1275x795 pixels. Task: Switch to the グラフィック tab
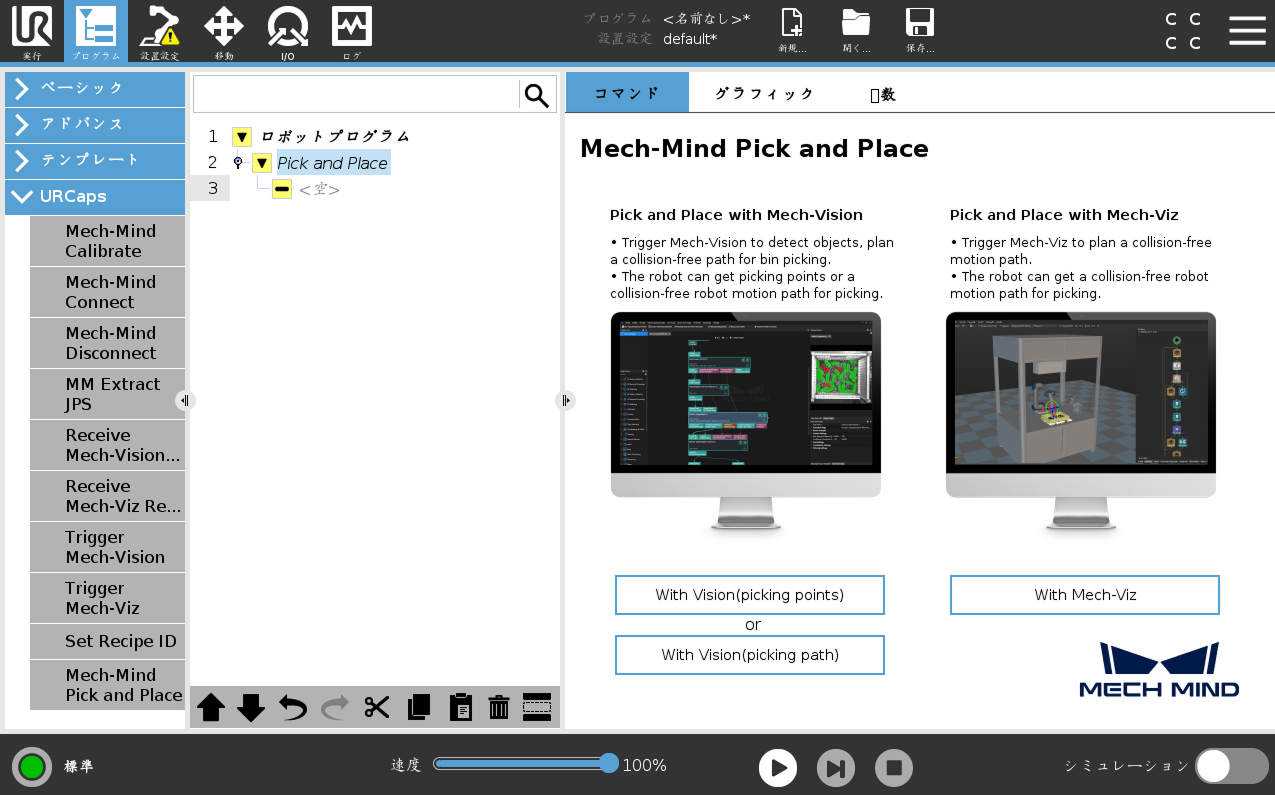pos(765,93)
